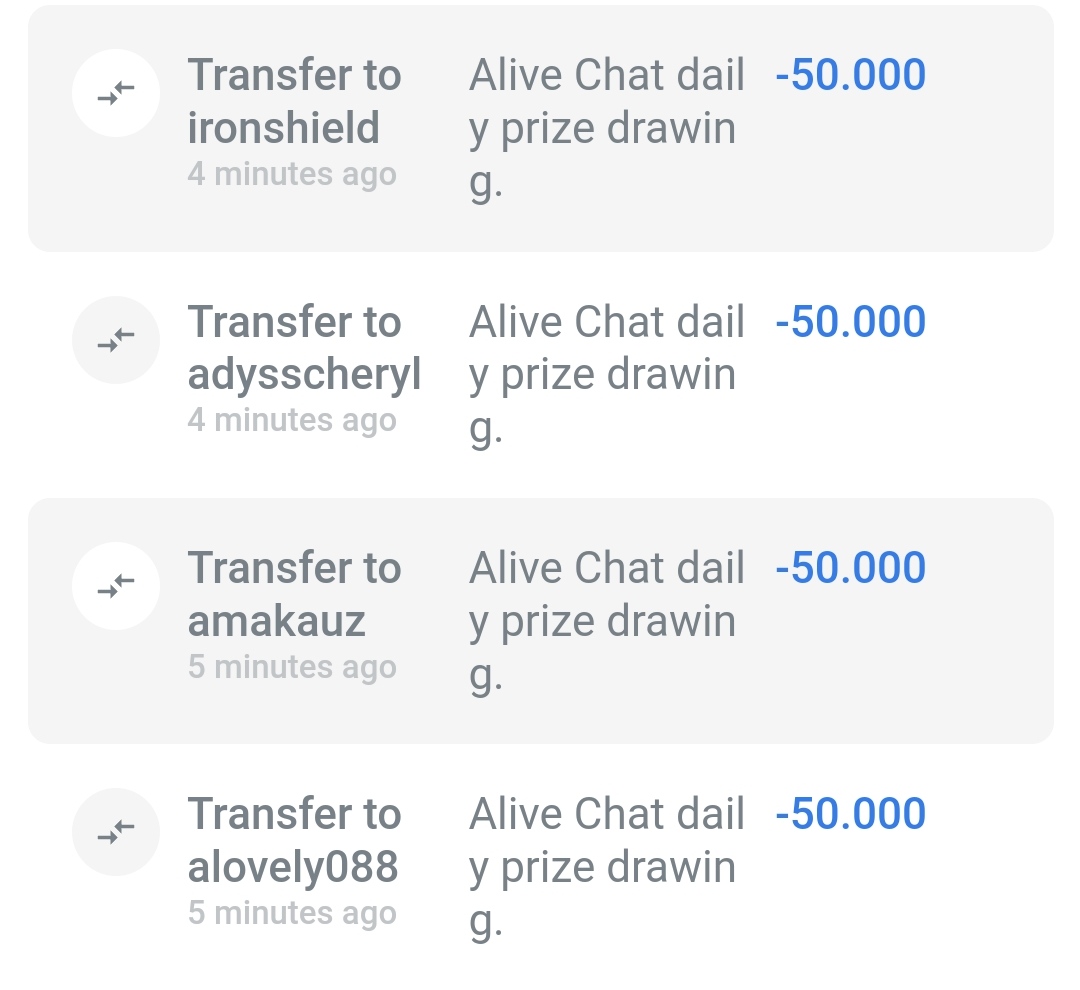Select the -50.000 amount for adysscheryl
The image size is (1080, 990).
pos(851,321)
